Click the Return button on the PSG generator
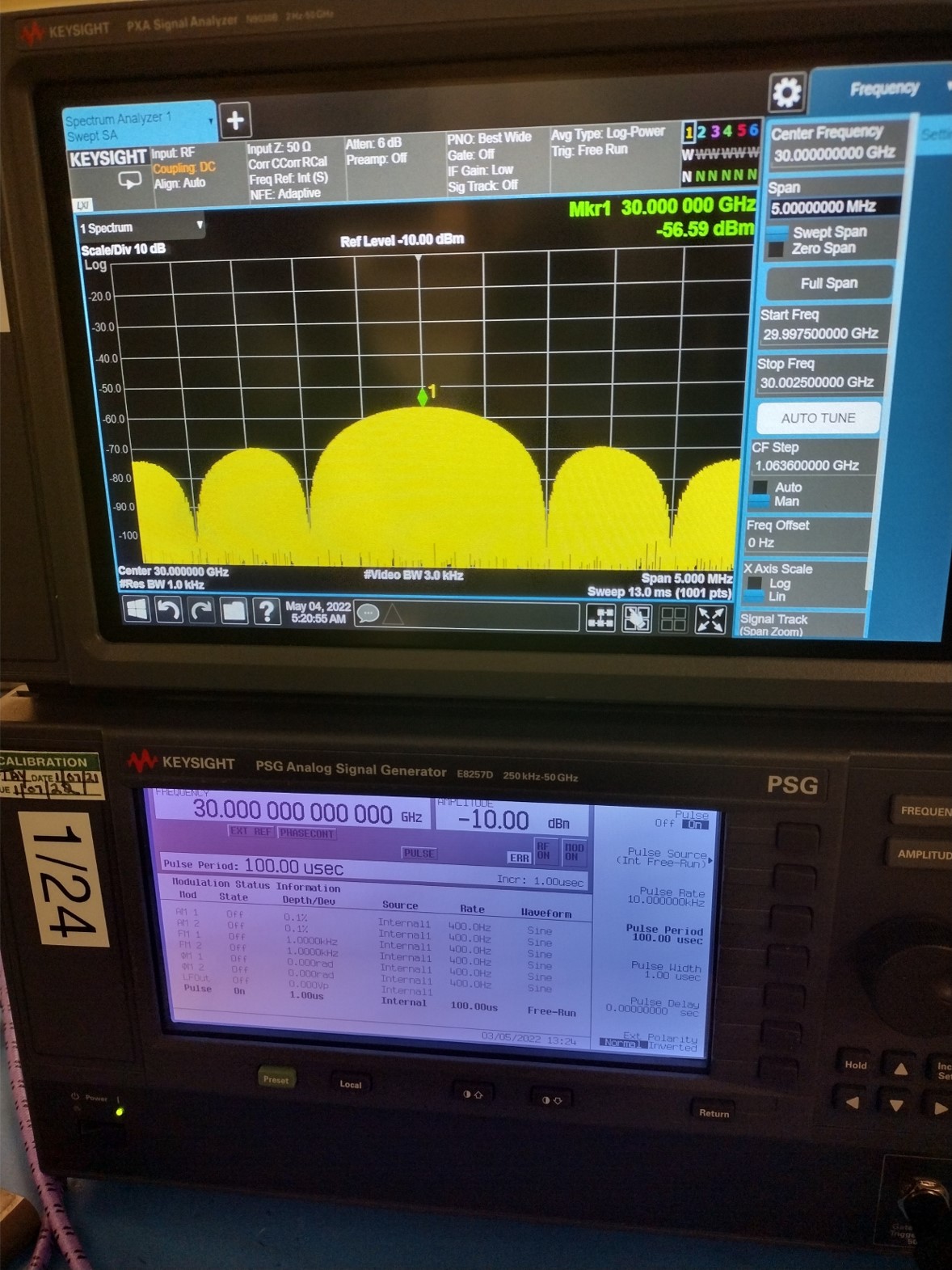 [x=714, y=1112]
